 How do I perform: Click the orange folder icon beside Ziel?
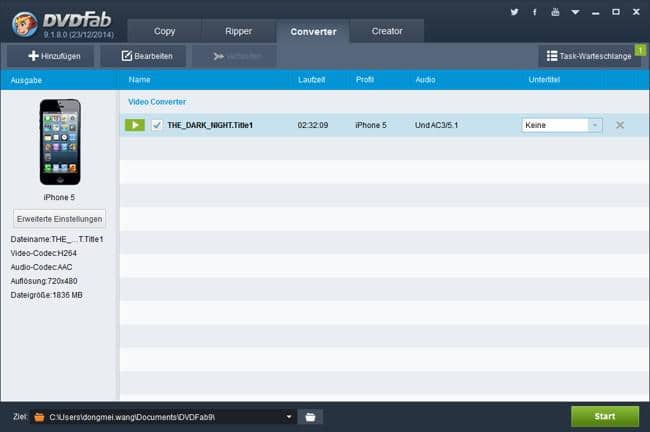pyautogui.click(x=39, y=417)
